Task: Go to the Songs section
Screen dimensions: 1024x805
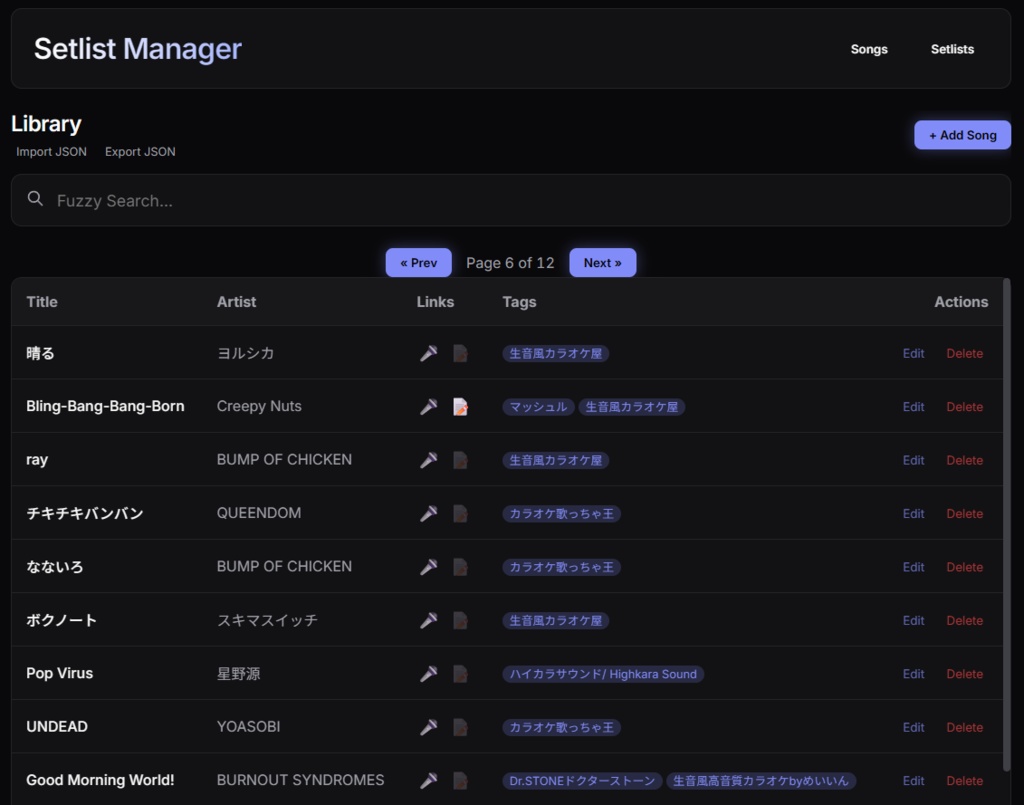Action: [868, 49]
